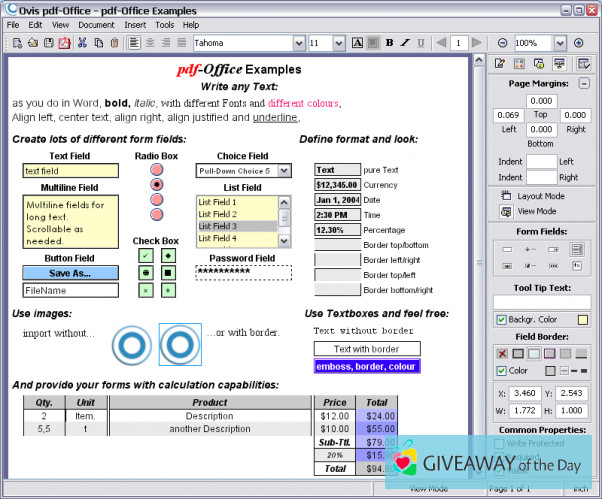
Task: Click the Top page margin field
Action: (x=541, y=101)
